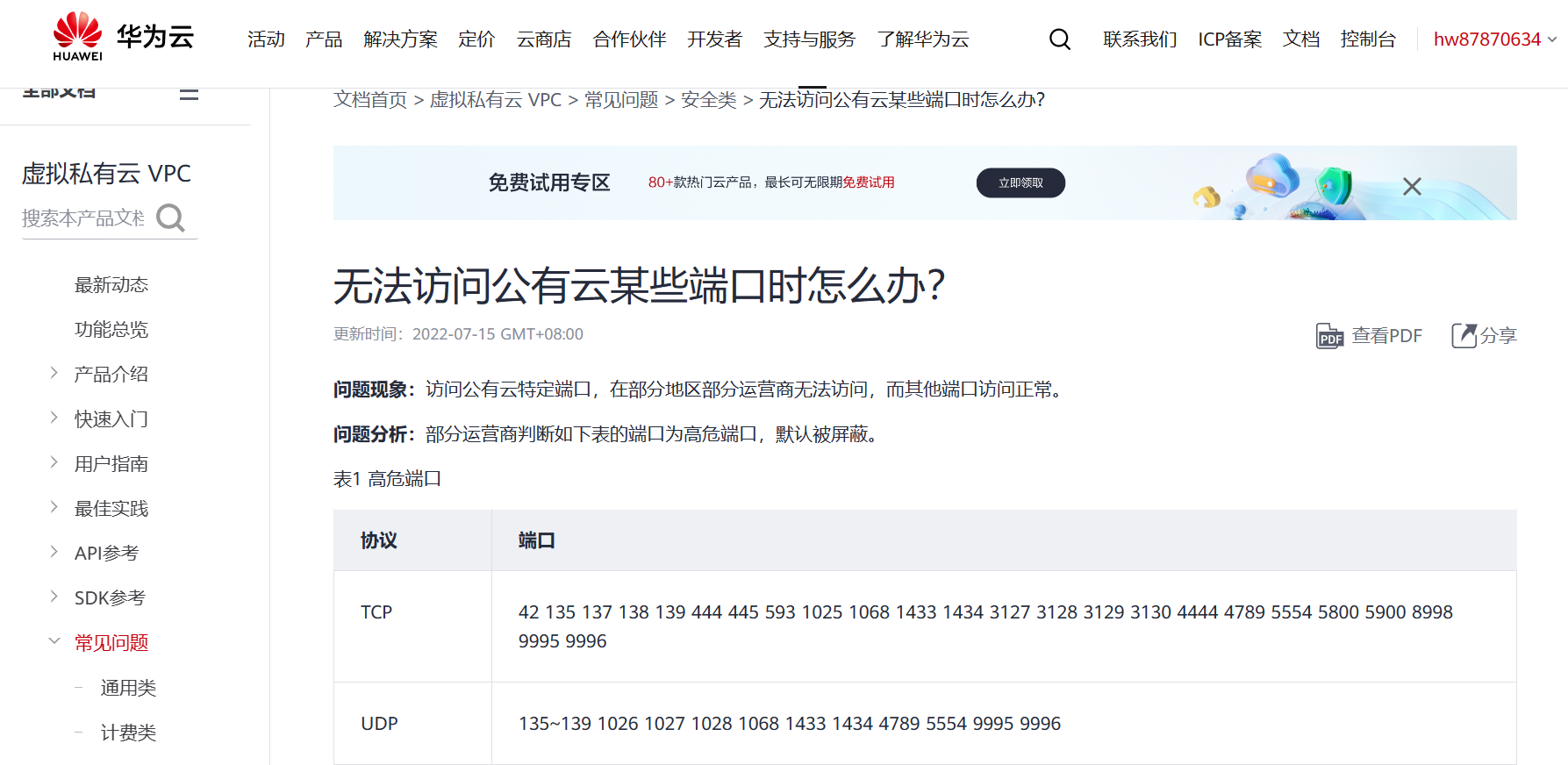Open the 支持与服务 menu
This screenshot has width=1568, height=765.
pyautogui.click(x=809, y=39)
